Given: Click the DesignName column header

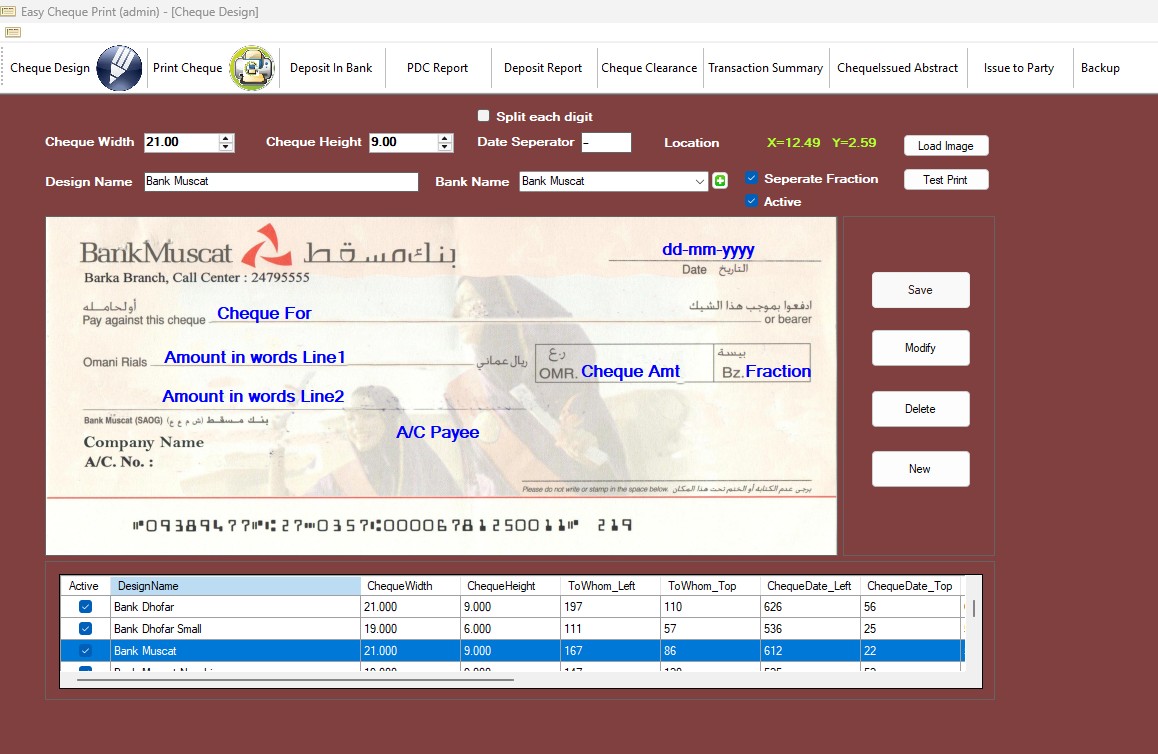Looking at the screenshot, I should [236, 586].
